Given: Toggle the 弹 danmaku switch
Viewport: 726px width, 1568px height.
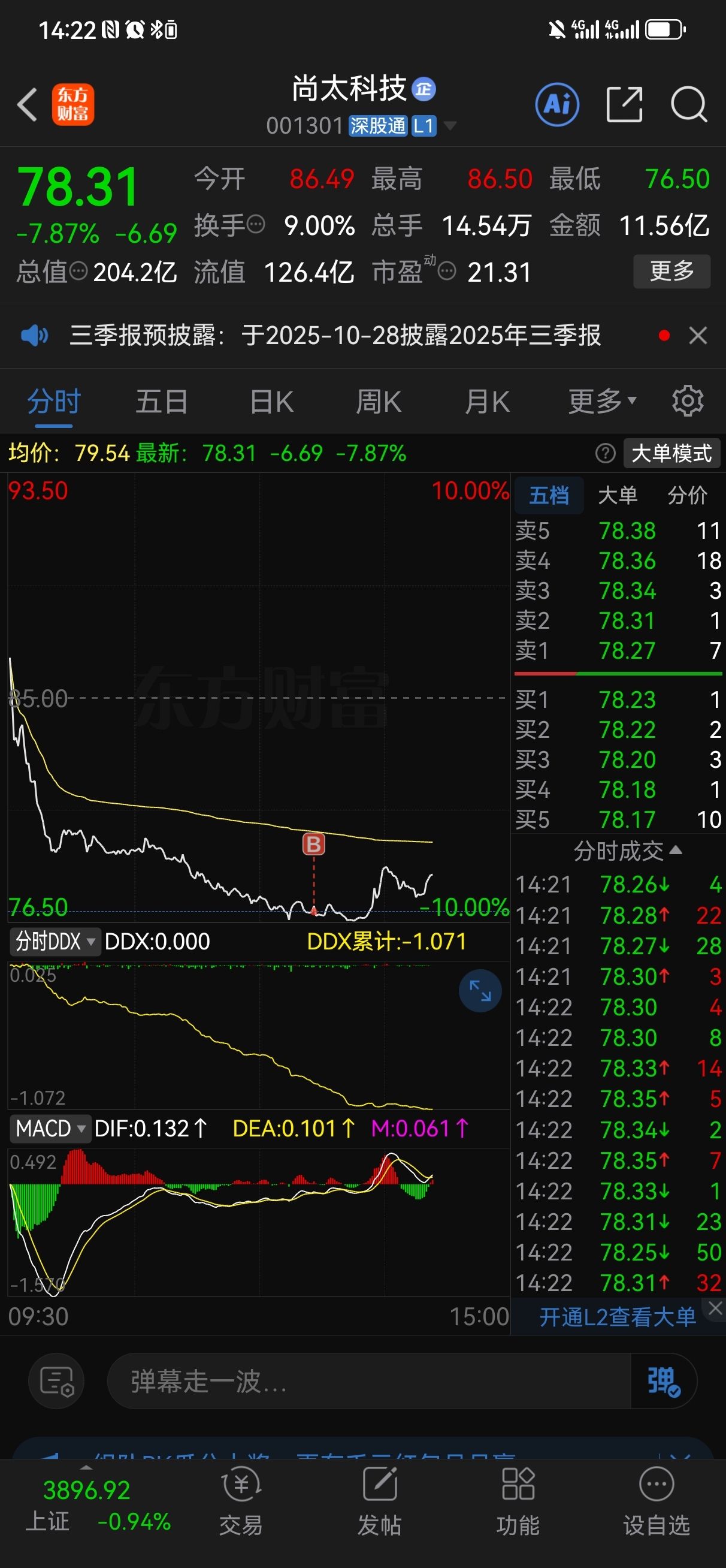Looking at the screenshot, I should tap(663, 1381).
